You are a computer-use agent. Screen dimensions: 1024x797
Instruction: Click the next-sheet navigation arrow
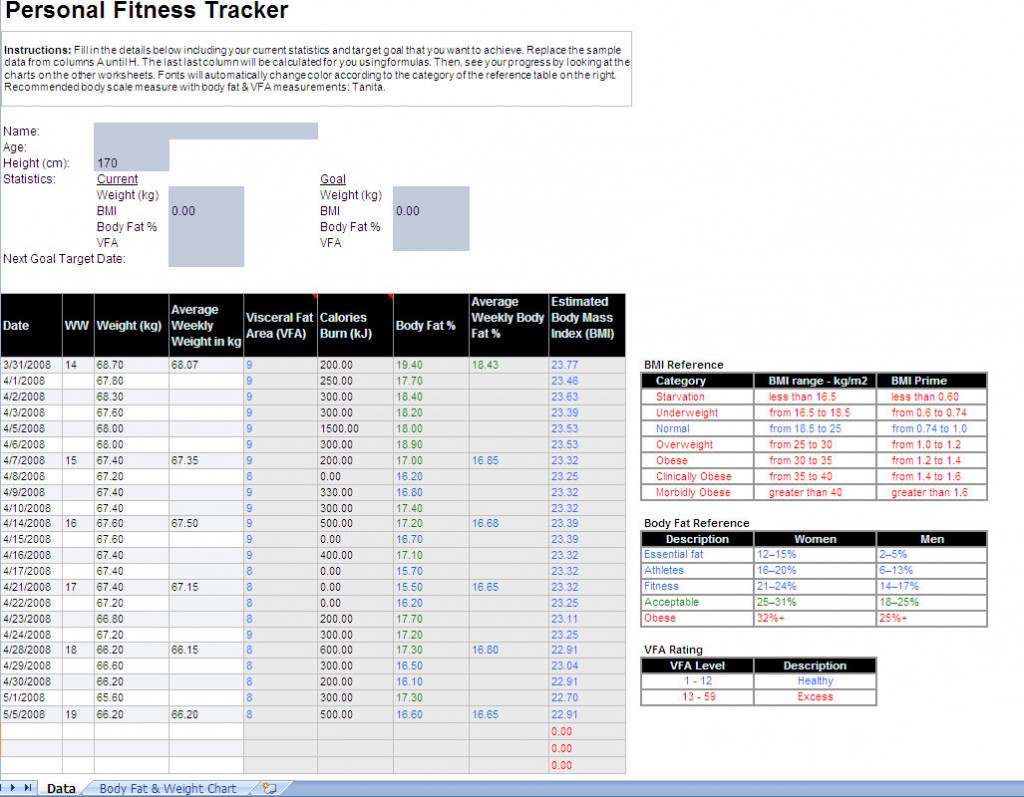pyautogui.click(x=12, y=788)
